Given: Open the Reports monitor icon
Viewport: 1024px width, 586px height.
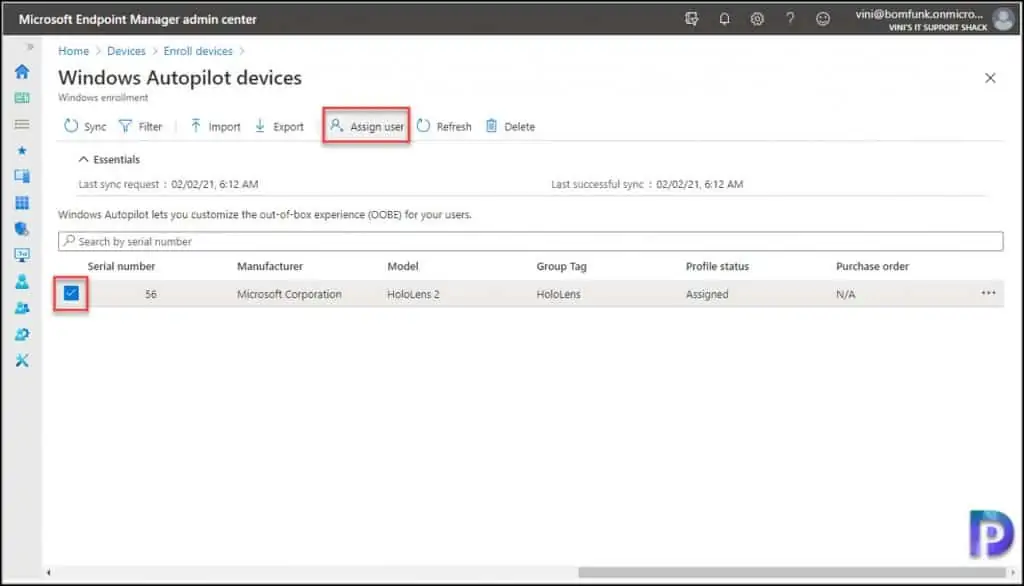Looking at the screenshot, I should (22, 255).
